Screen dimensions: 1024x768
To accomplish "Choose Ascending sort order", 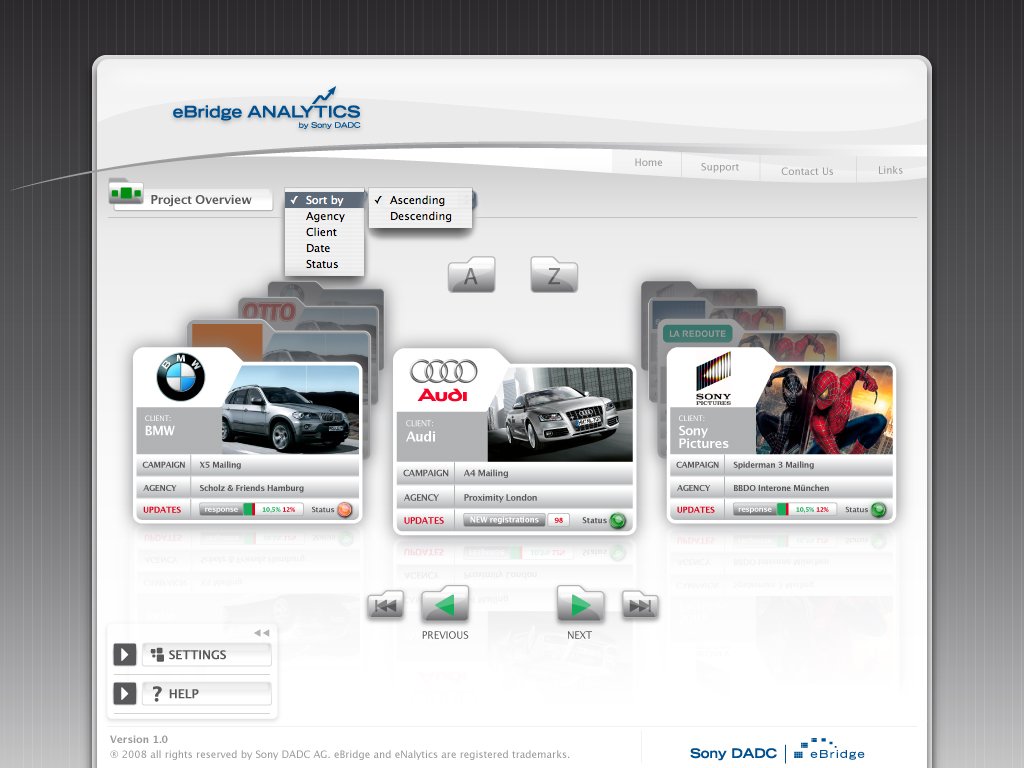I will point(420,200).
